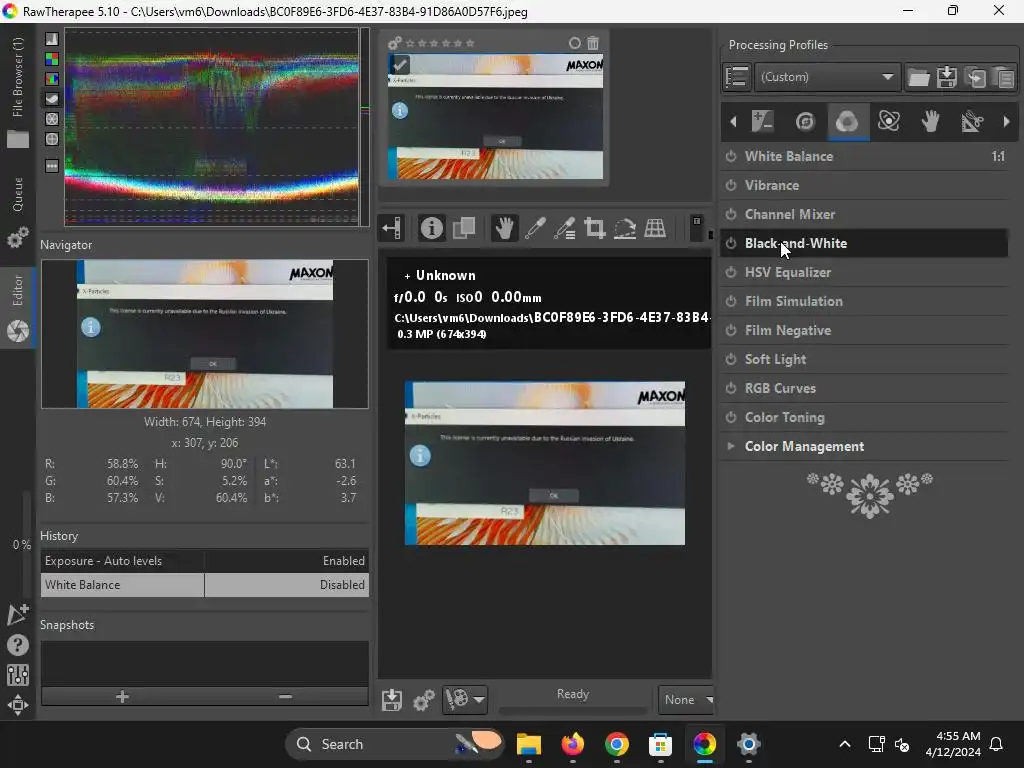Expand the Vibrance panel title
Viewport: 1024px width, 768px height.
pyautogui.click(x=772, y=185)
